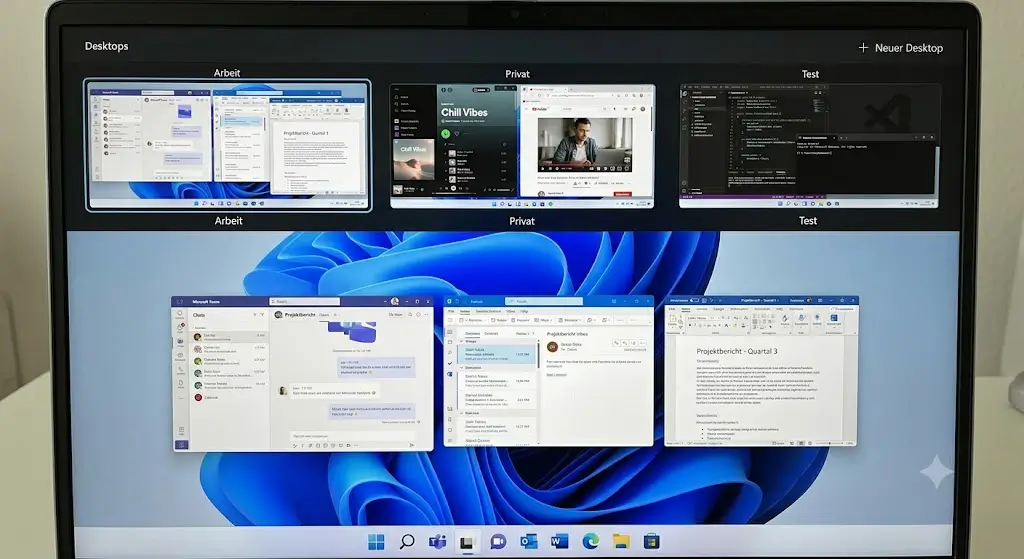Click the Projektbericht - Quartal 3 heading
The image size is (1024, 559).
[x=737, y=351]
